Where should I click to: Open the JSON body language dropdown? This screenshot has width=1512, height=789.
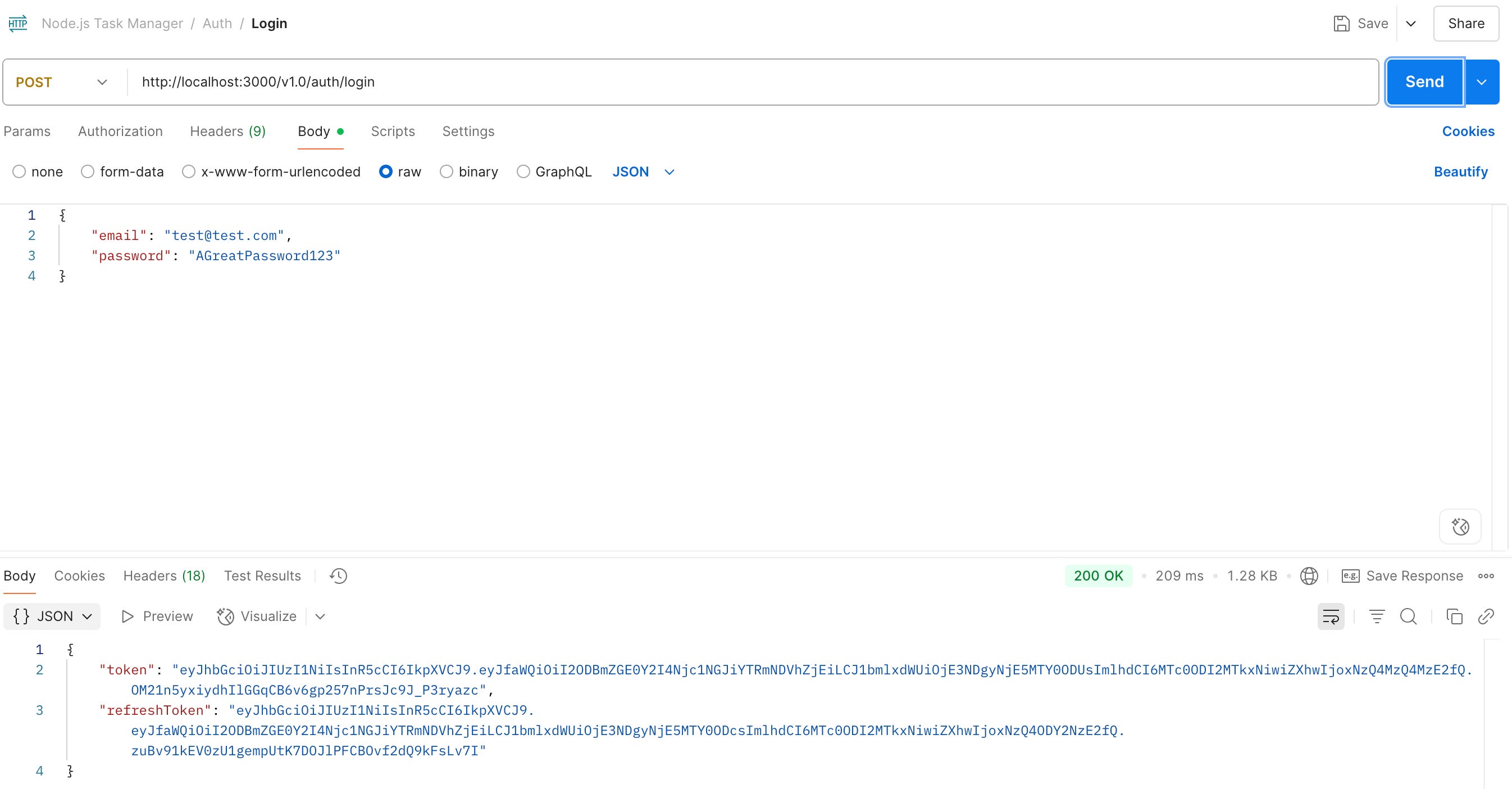point(643,171)
